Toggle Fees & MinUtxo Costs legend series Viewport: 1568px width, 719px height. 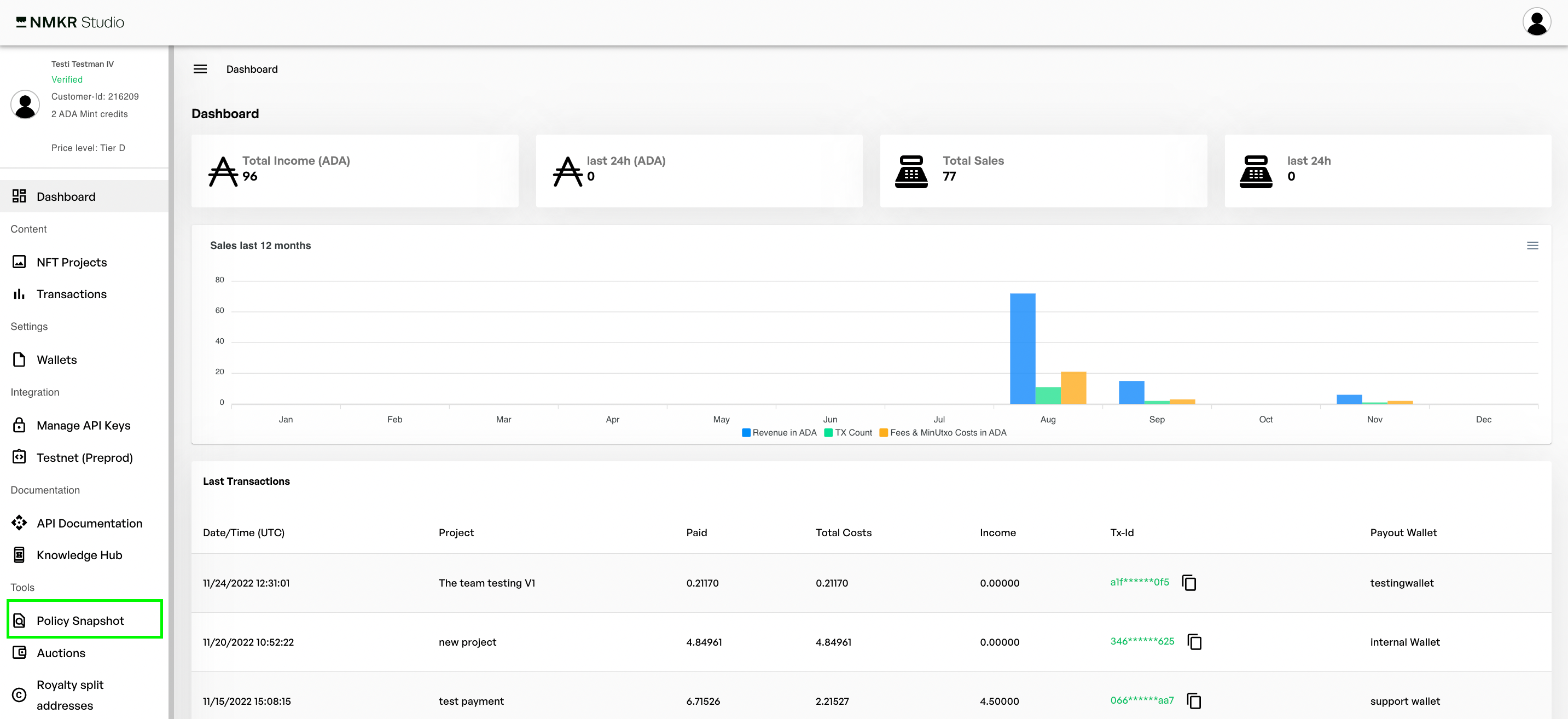943,433
